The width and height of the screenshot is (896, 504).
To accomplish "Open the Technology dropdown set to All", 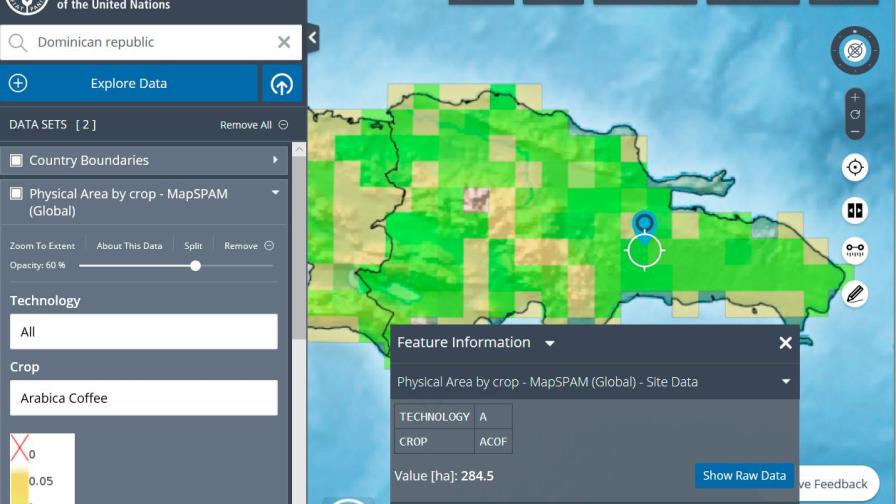I will [x=143, y=331].
